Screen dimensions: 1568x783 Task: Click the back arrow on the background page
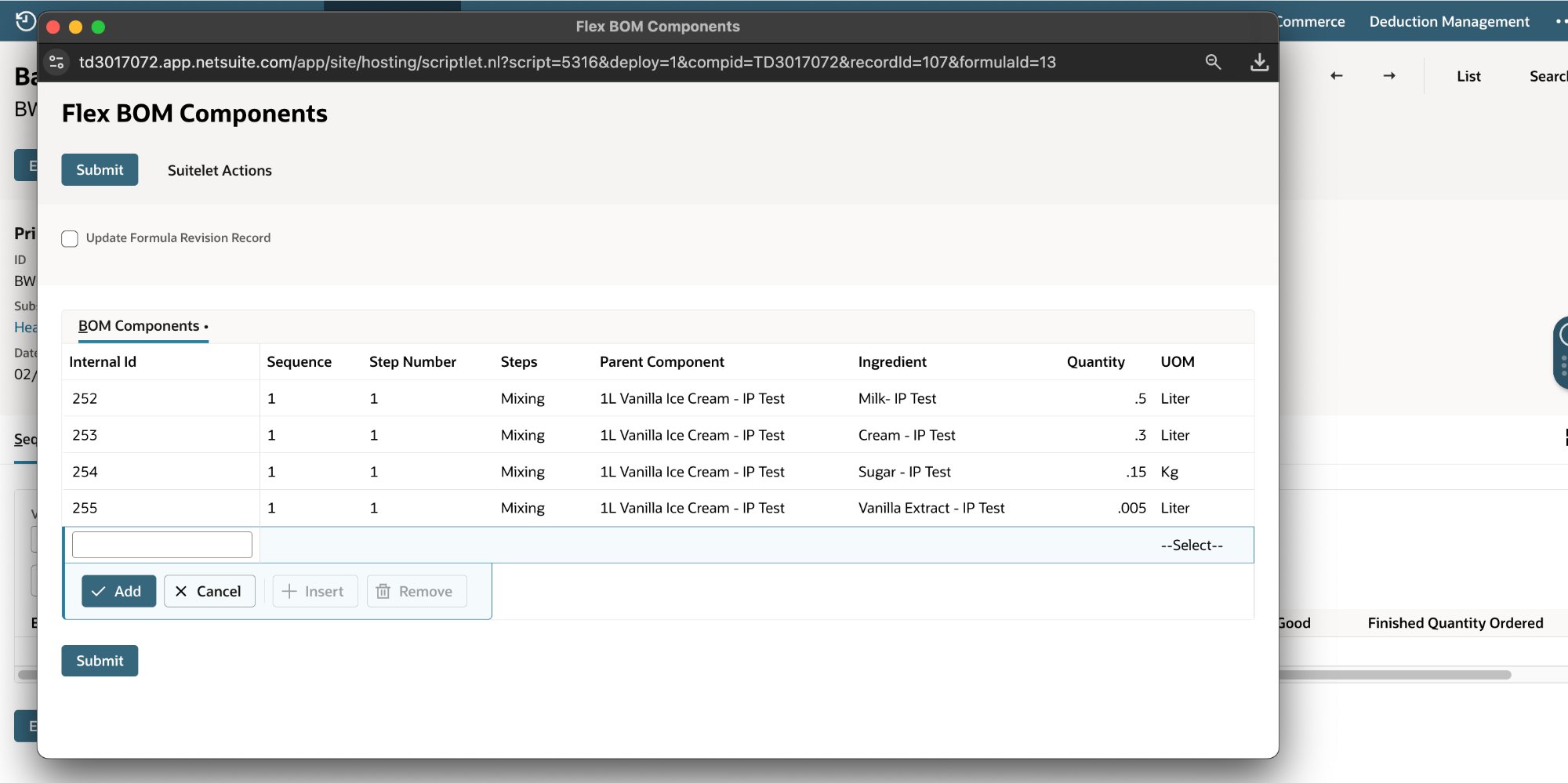tap(1337, 75)
